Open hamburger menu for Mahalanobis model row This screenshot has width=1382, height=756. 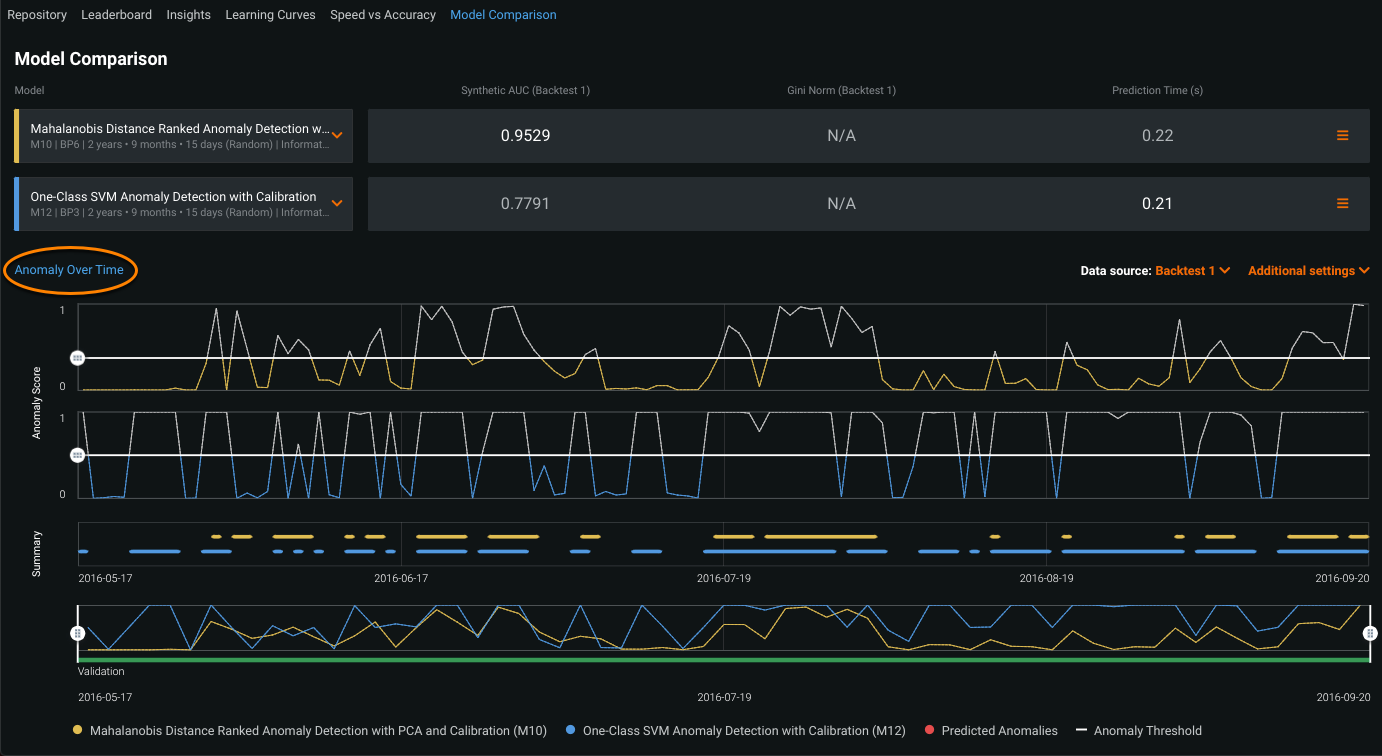pos(1342,136)
